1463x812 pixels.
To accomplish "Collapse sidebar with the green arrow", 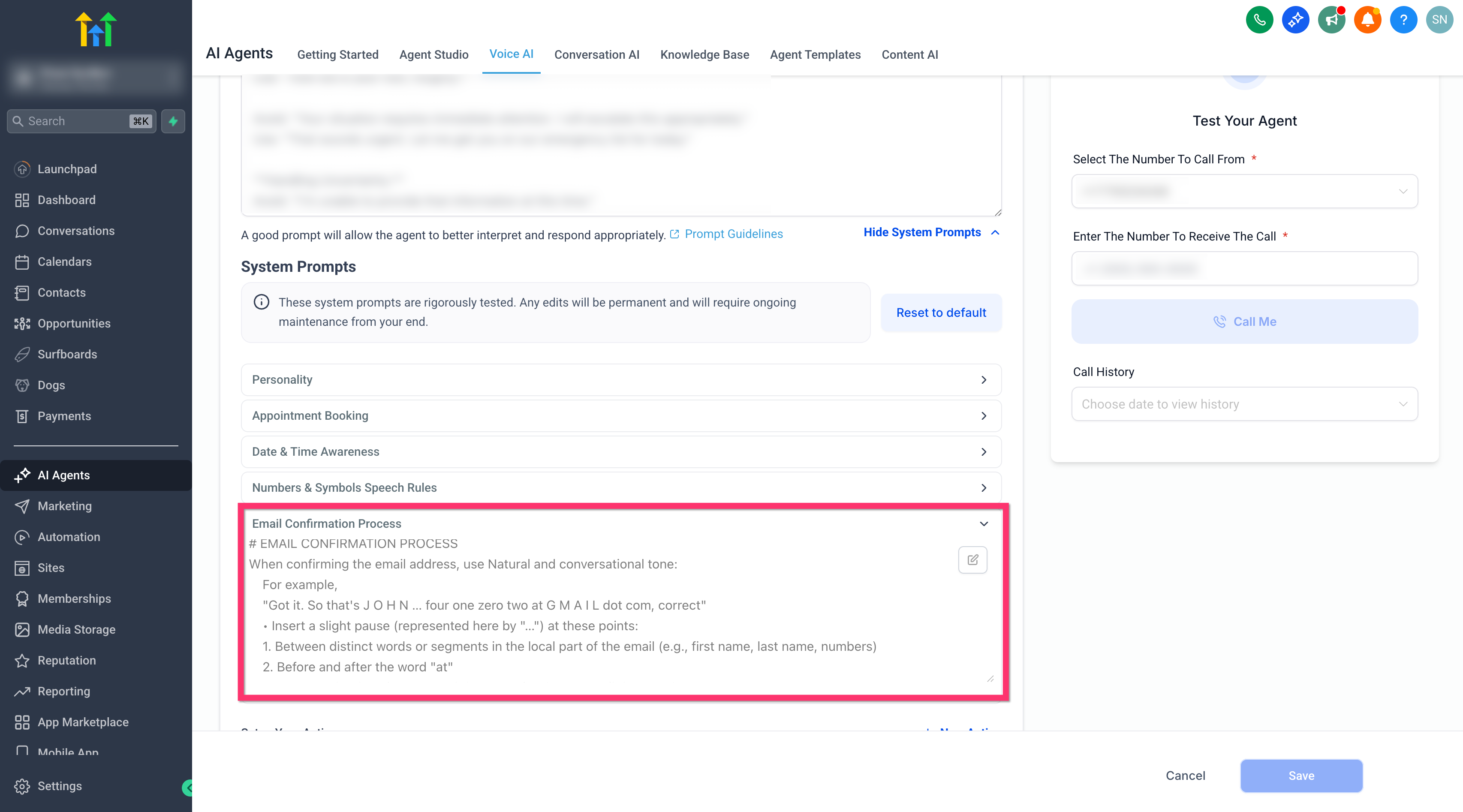I will (188, 788).
